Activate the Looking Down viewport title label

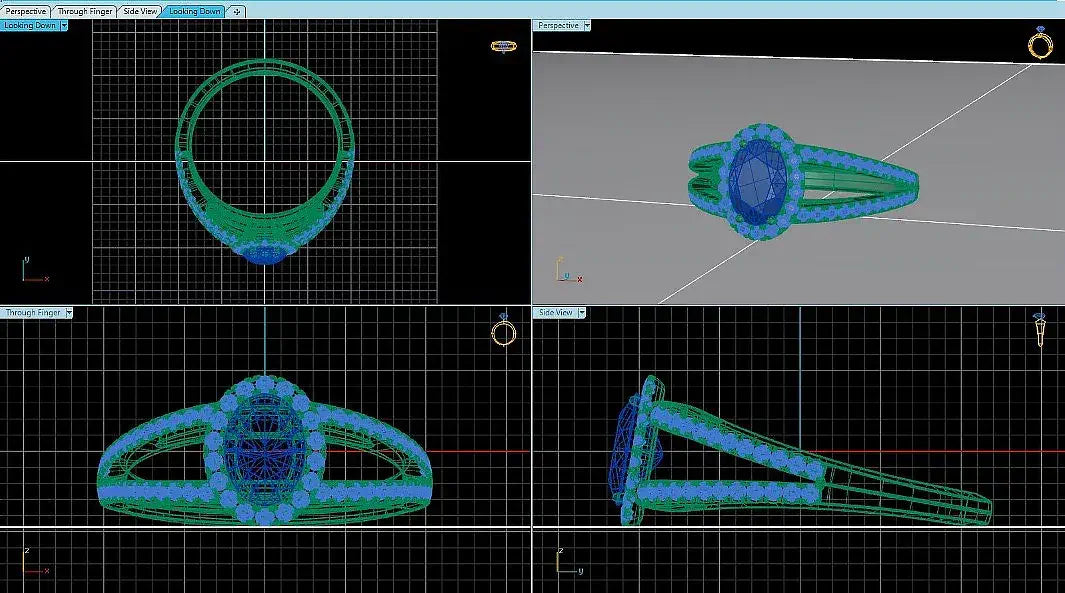coord(30,25)
